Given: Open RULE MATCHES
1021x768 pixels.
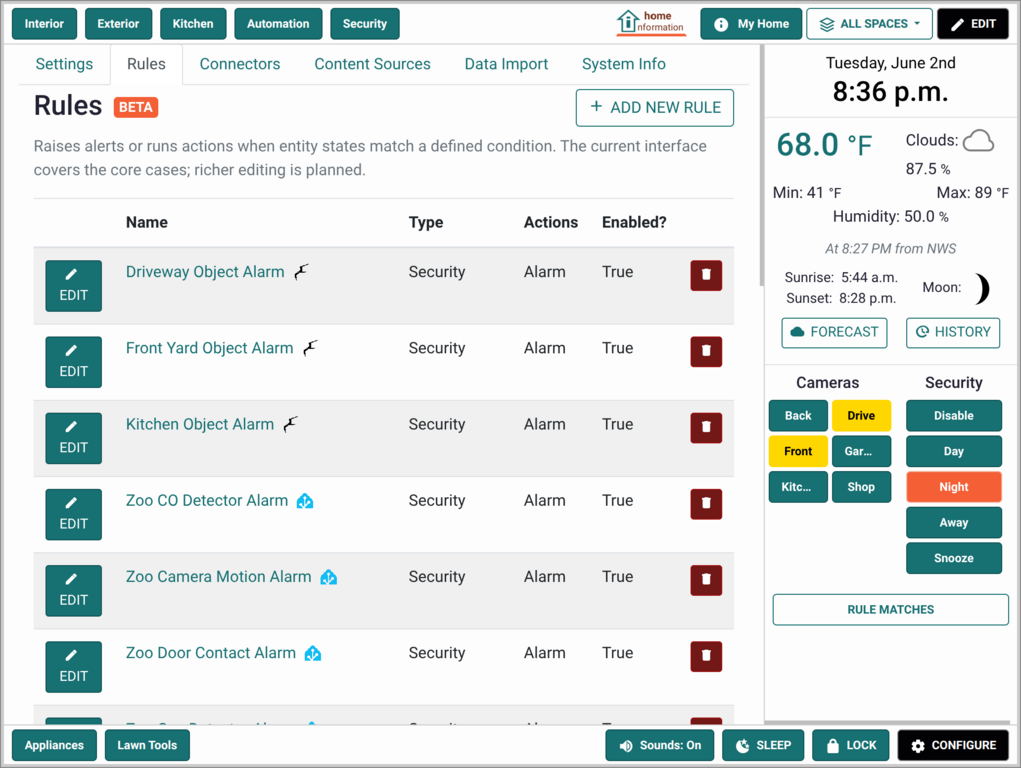Looking at the screenshot, I should [x=890, y=610].
